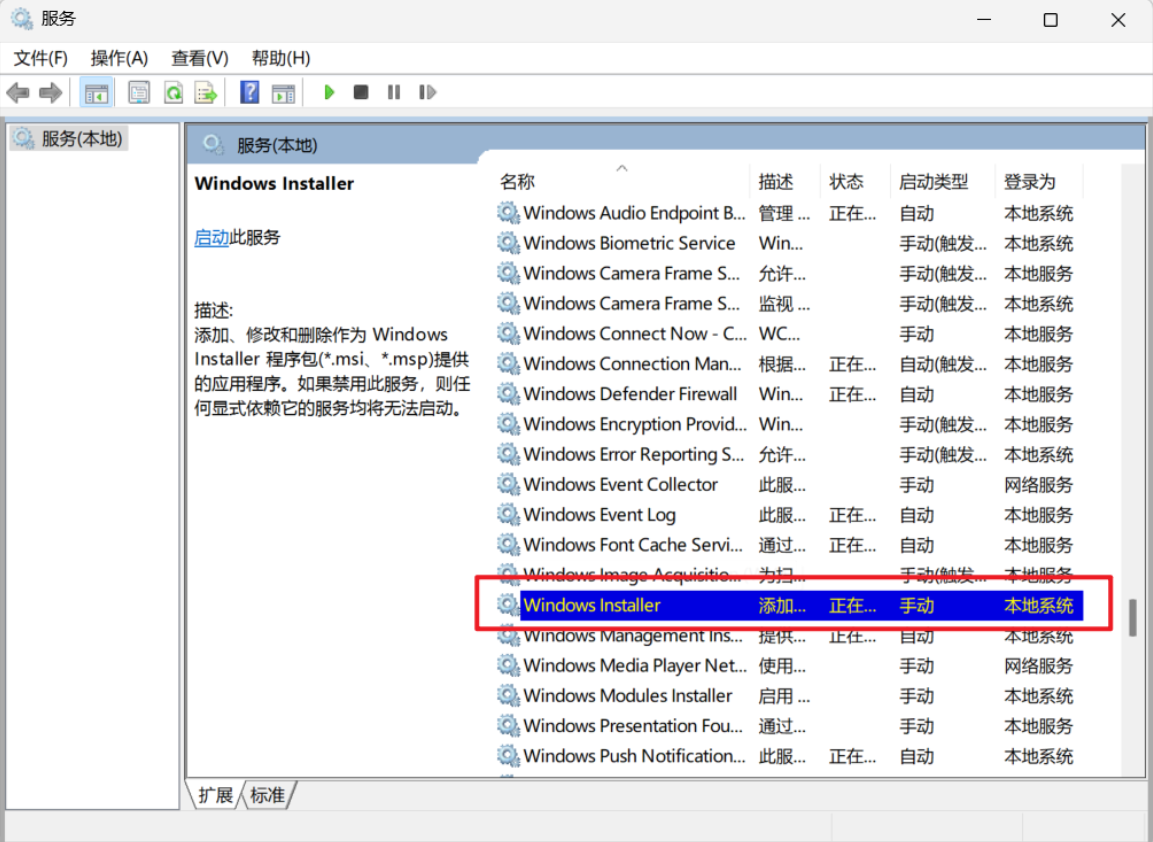The height and width of the screenshot is (842, 1153).
Task: Select Windows Font Cache Servi... name
Action: (632, 544)
